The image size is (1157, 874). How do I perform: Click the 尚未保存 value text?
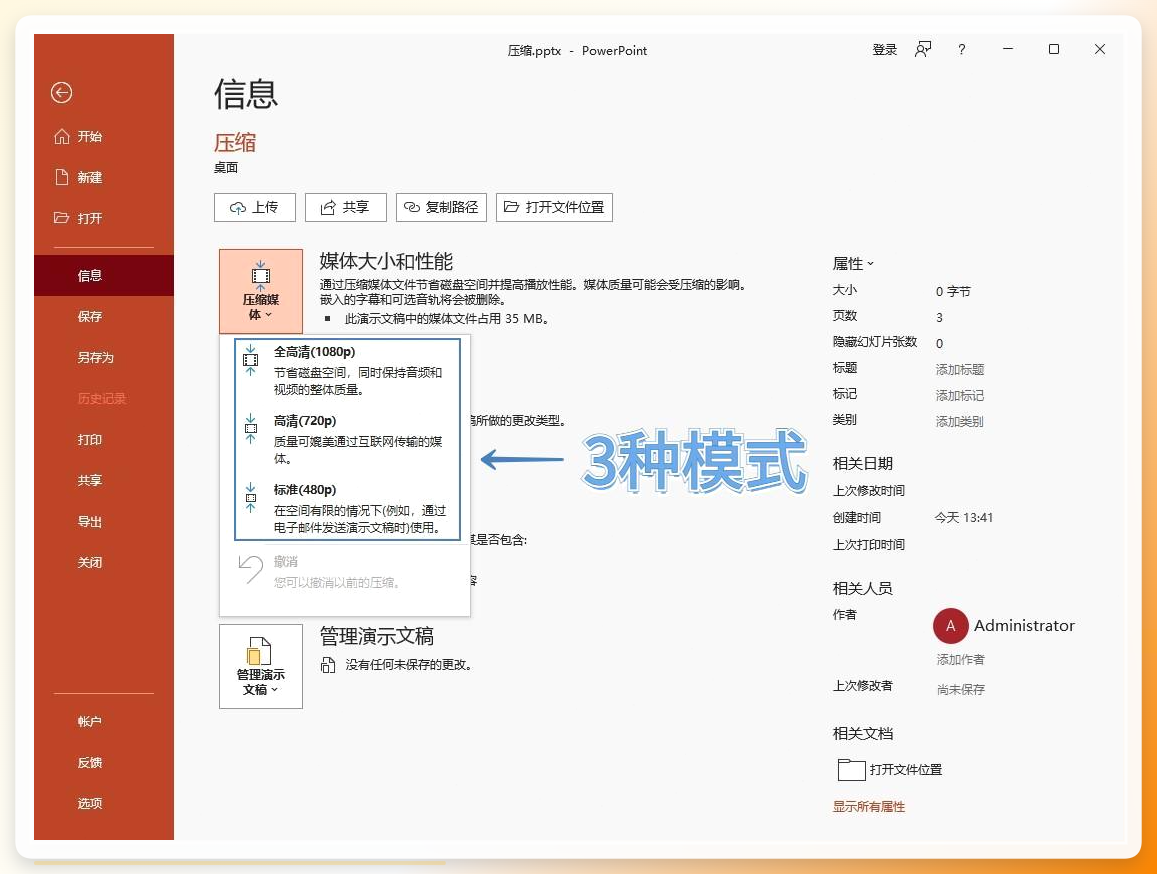(x=961, y=689)
